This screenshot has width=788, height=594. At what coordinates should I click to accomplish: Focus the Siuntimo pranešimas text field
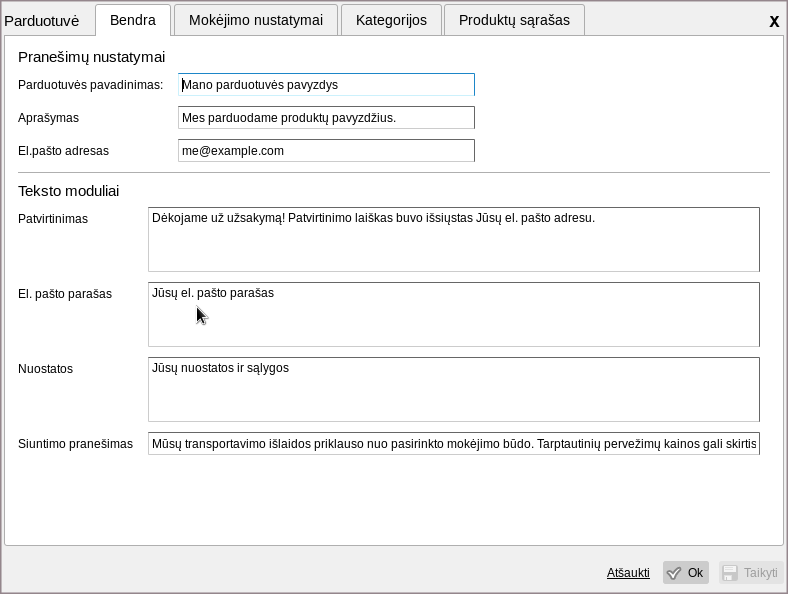pos(453,444)
